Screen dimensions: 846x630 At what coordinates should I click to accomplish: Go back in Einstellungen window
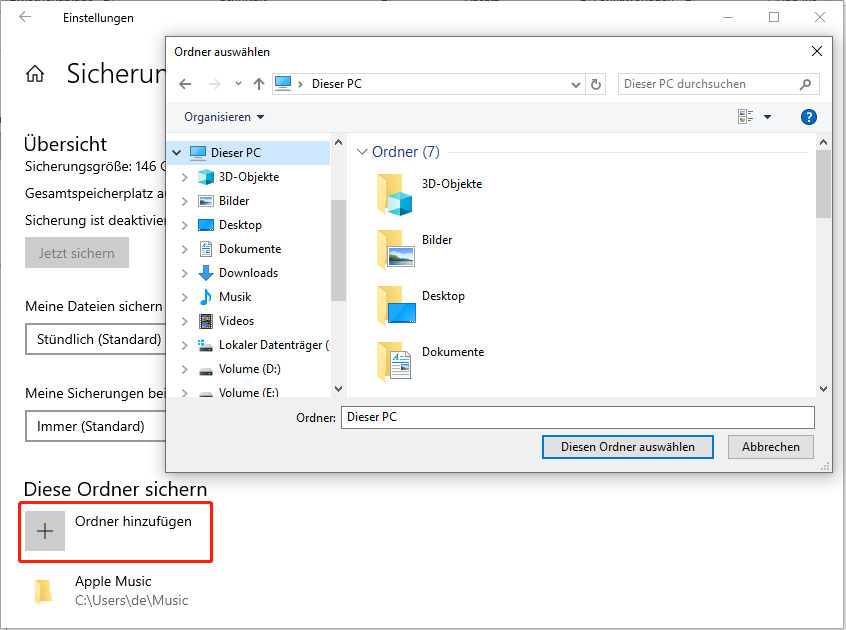(25, 17)
